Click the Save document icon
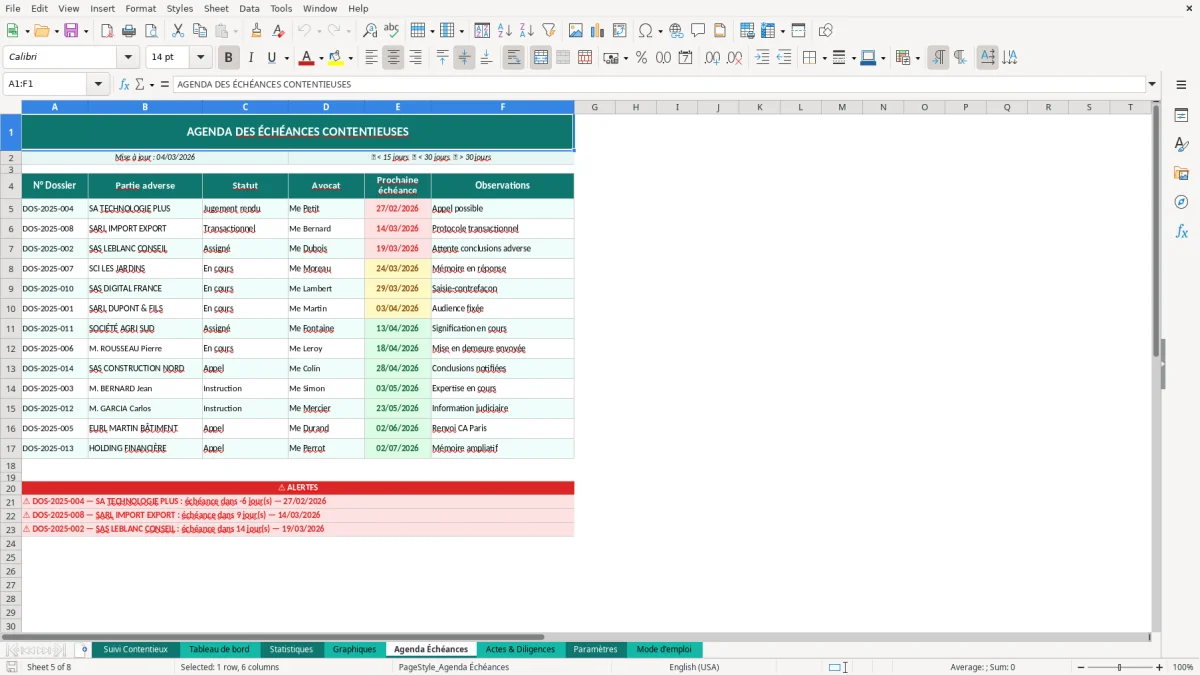This screenshot has width=1200, height=675. (x=71, y=31)
